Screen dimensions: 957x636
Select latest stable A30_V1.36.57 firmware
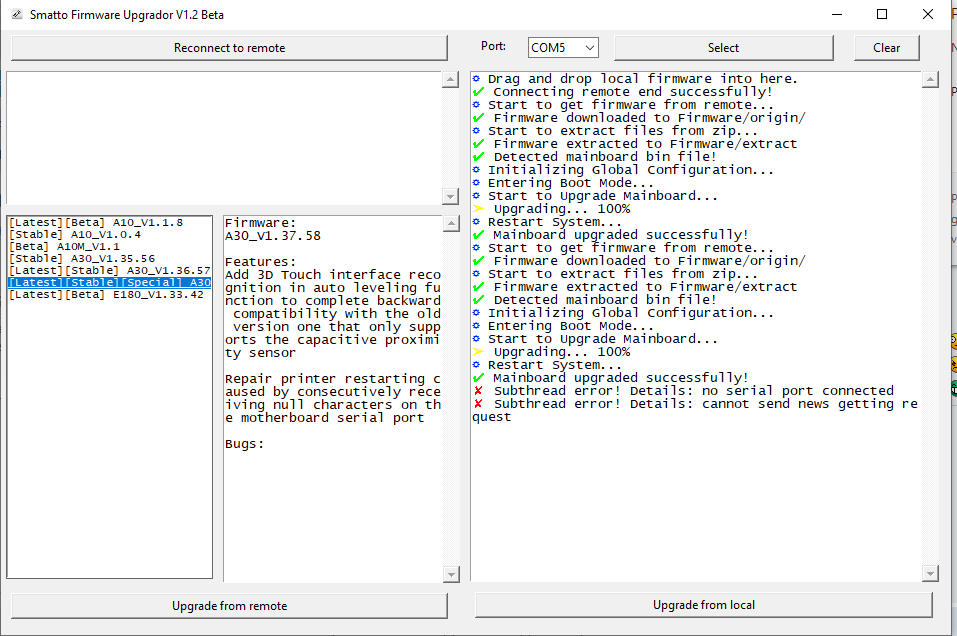click(x=109, y=270)
